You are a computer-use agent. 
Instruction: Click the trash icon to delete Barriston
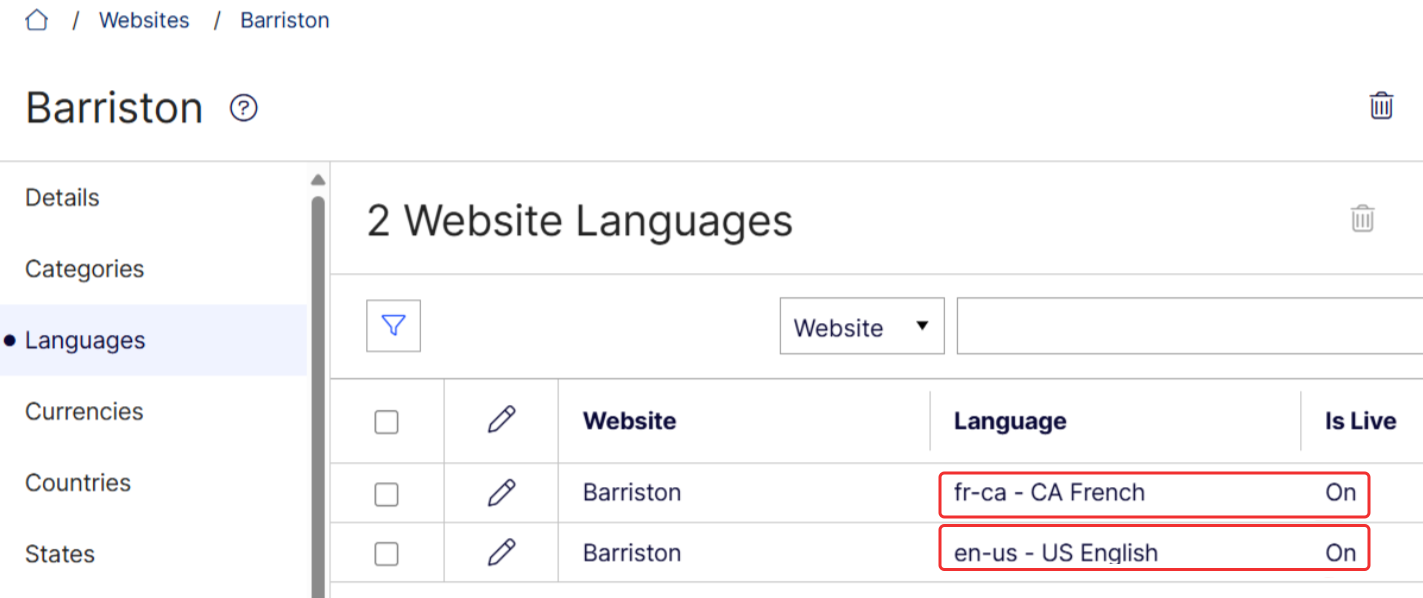pyautogui.click(x=1381, y=104)
